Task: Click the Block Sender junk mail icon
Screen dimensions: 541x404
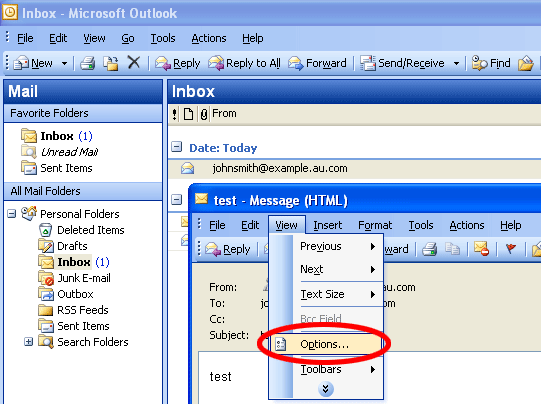Action: [482, 249]
